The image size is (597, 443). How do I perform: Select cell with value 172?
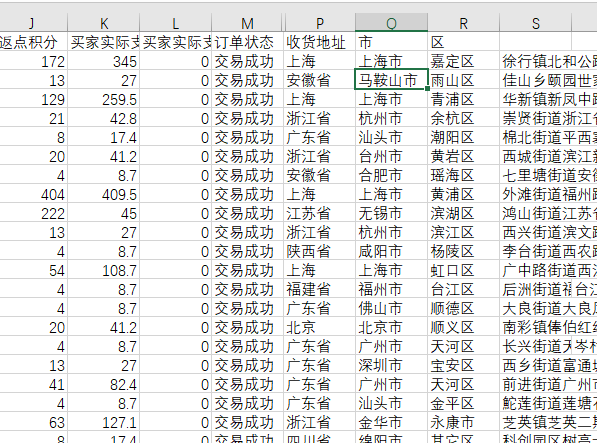[x=34, y=61]
